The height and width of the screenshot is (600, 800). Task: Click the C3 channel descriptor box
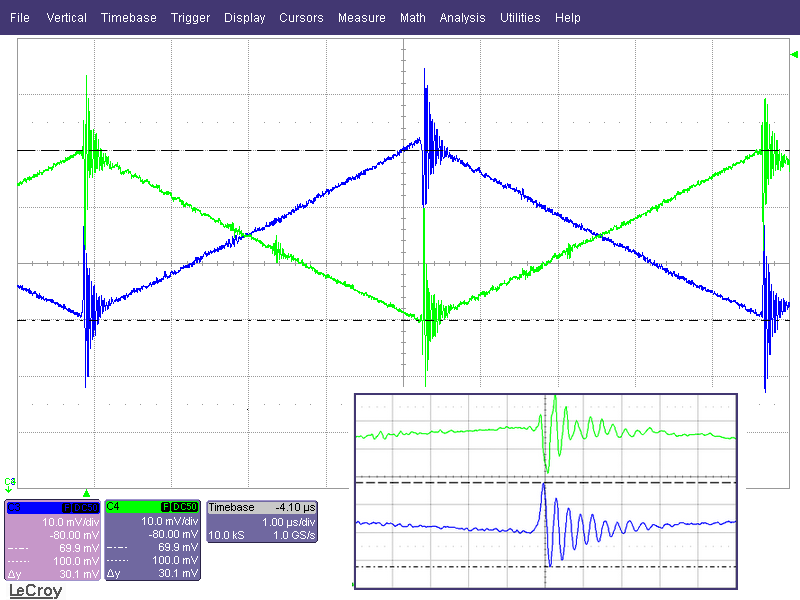click(x=52, y=540)
